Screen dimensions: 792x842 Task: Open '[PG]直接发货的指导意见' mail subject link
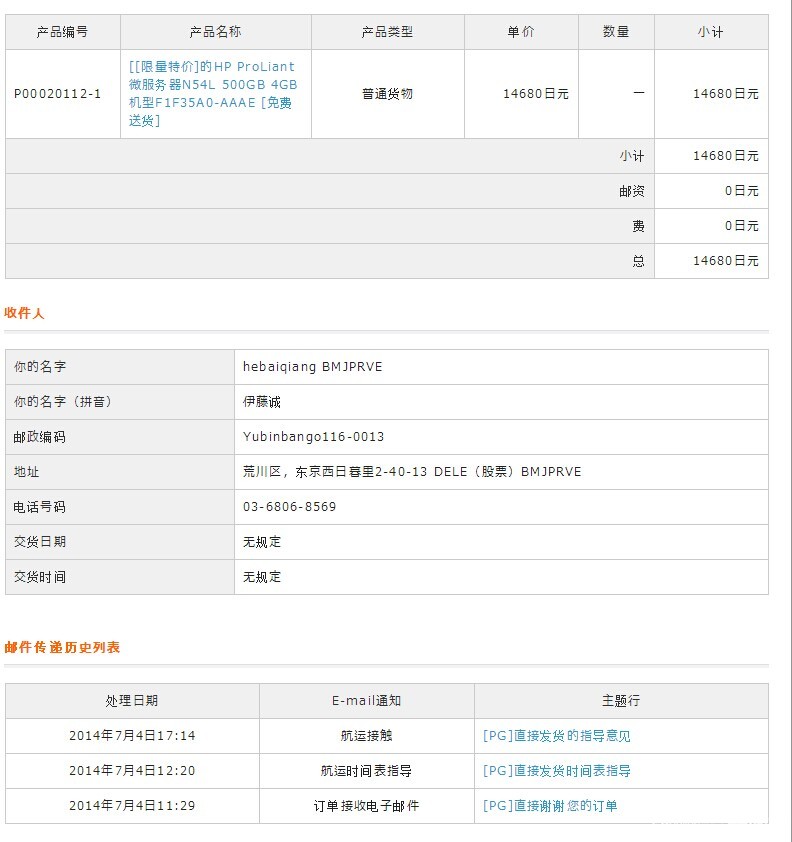coord(556,736)
